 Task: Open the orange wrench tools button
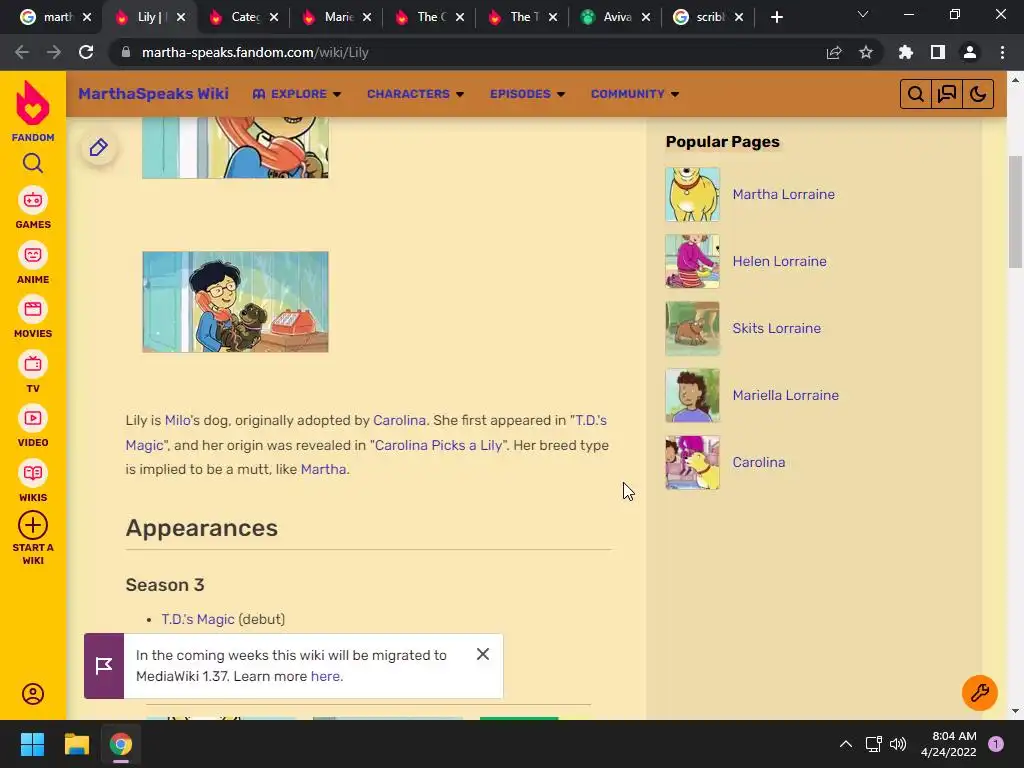(x=980, y=692)
